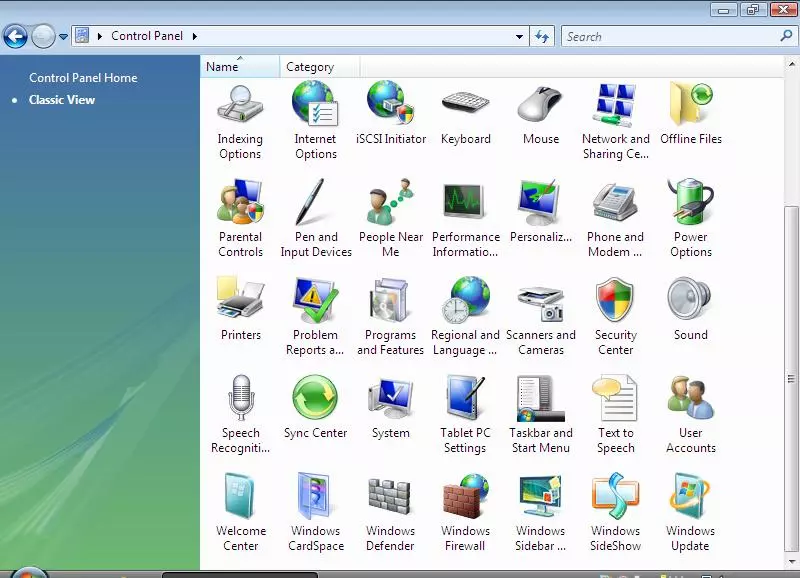Screen dimensions: 800x578
Task: Open Taskbar and Start Menu
Action: pyautogui.click(x=541, y=414)
